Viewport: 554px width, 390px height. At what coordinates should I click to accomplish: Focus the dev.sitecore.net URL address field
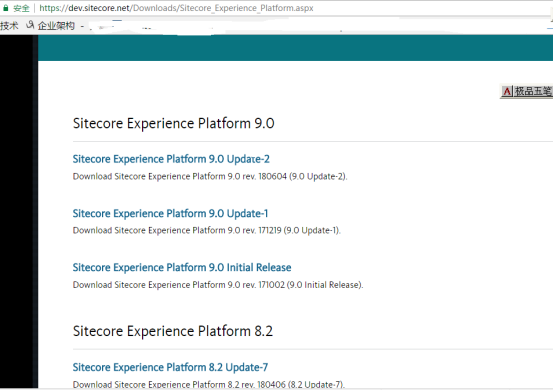(176, 8)
